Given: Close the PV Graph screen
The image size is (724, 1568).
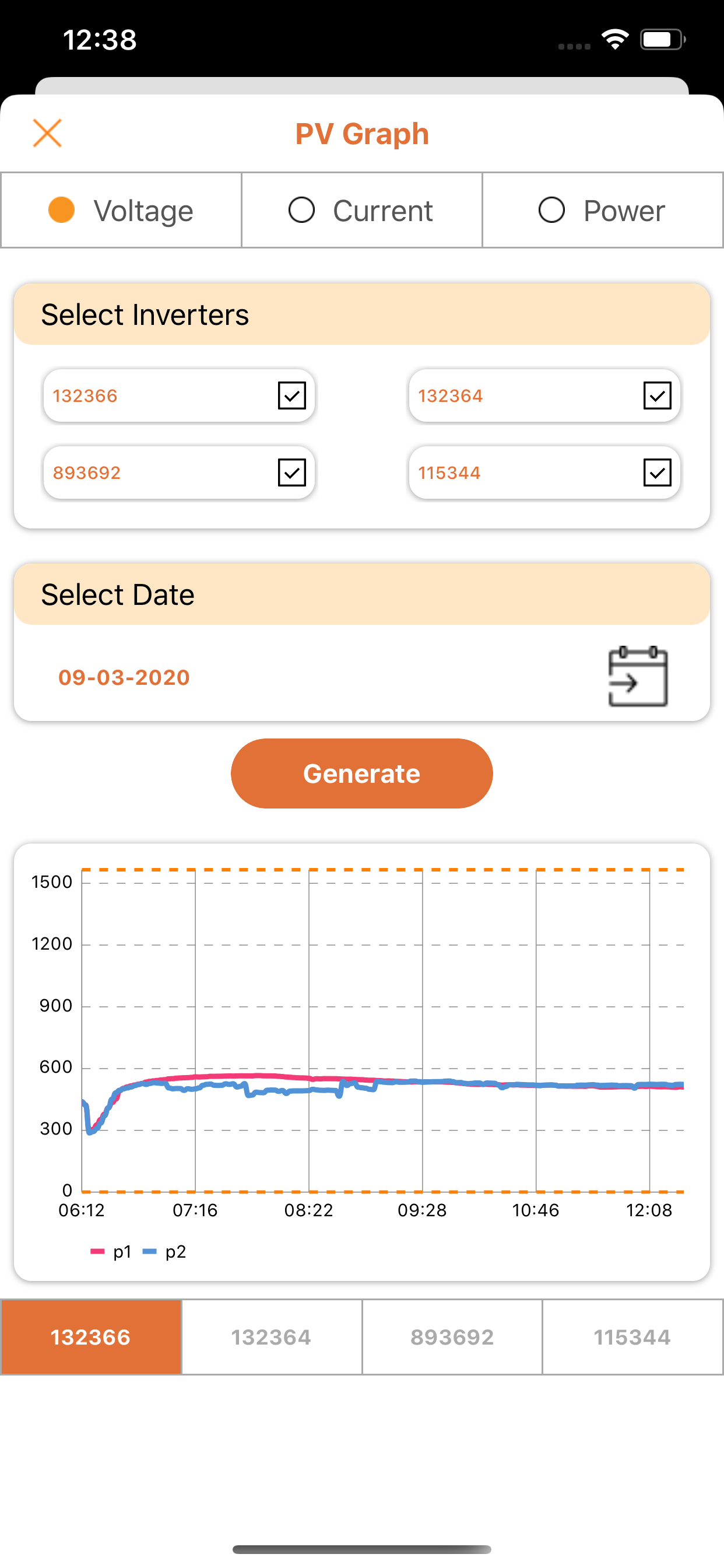Looking at the screenshot, I should [x=48, y=132].
